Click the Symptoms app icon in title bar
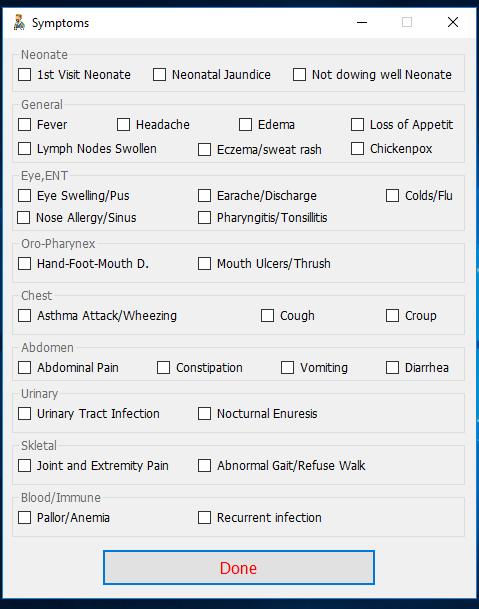The image size is (479, 609). pos(19,23)
